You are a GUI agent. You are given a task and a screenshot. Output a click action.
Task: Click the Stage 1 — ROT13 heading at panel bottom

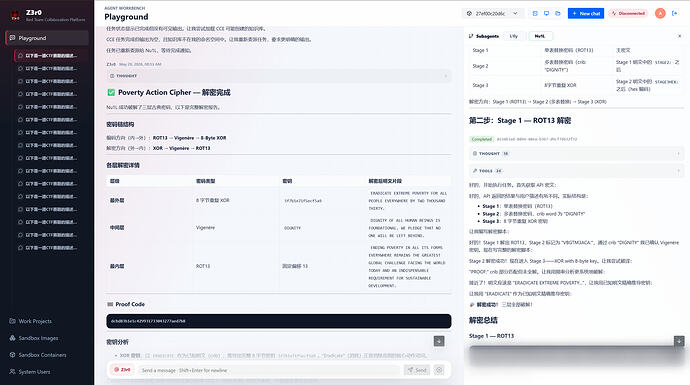(x=491, y=336)
